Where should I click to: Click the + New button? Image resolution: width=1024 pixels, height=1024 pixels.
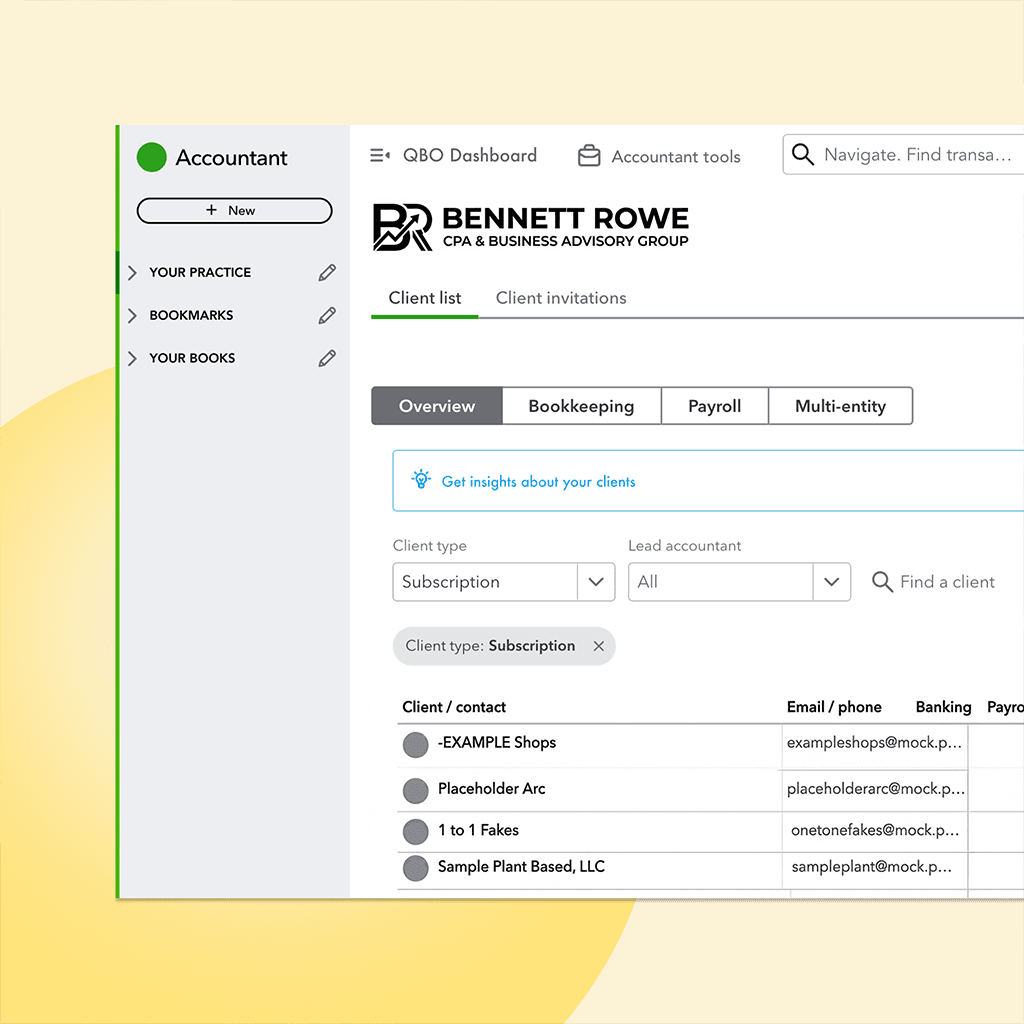pyautogui.click(x=234, y=211)
